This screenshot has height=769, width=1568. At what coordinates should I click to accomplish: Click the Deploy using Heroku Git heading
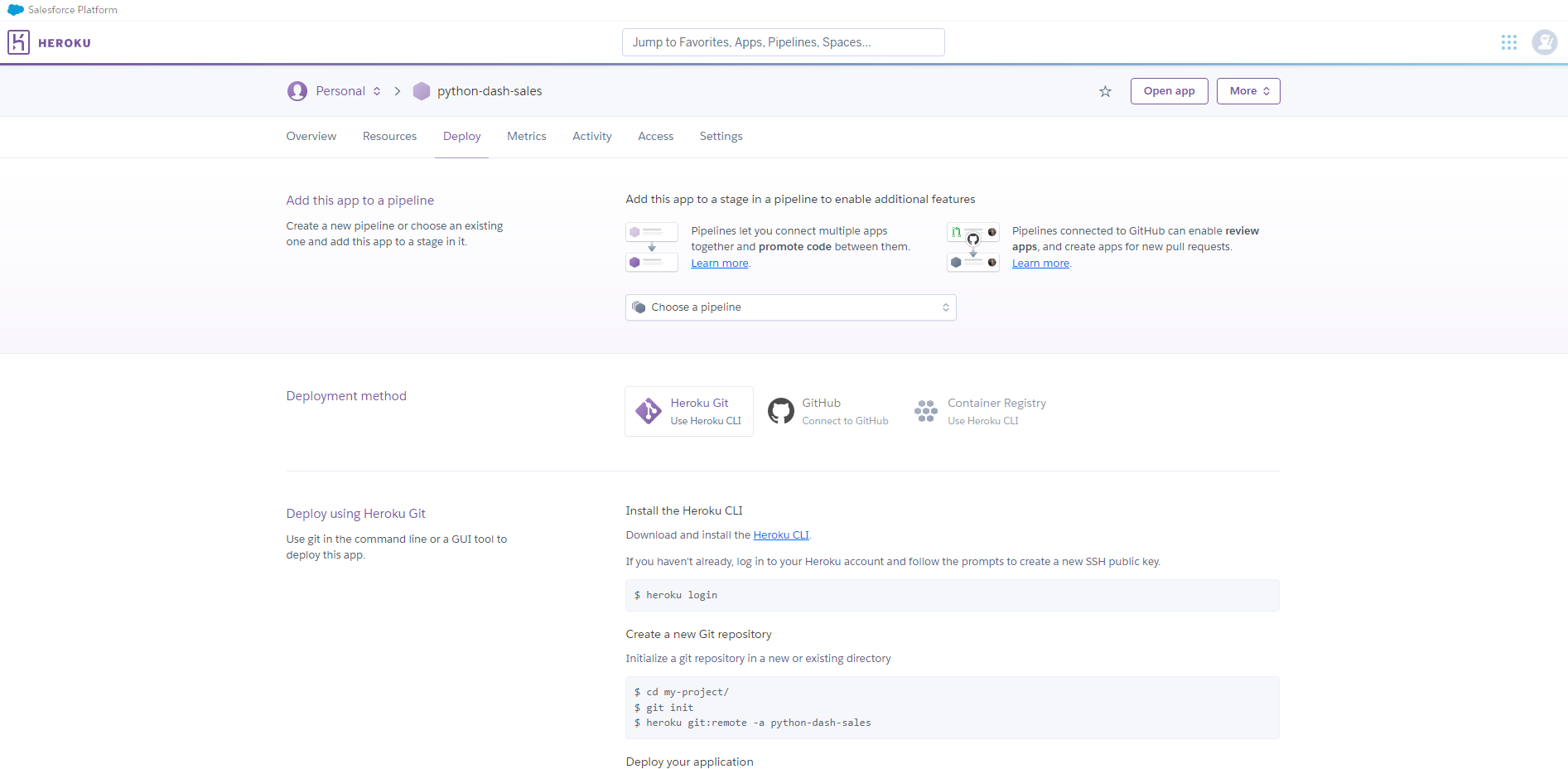click(356, 514)
